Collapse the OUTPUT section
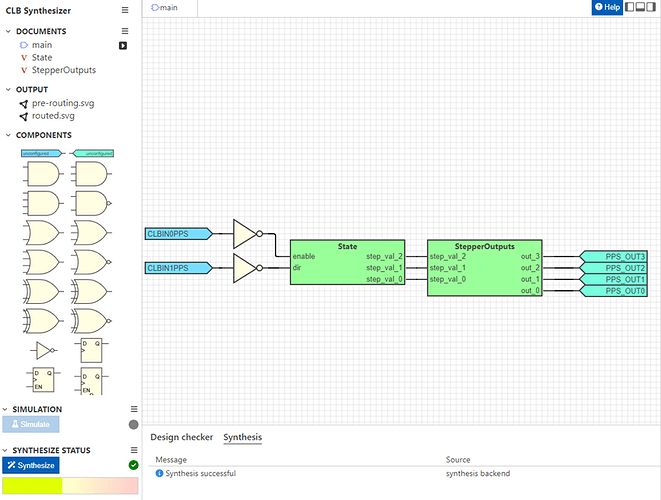This screenshot has width=661, height=500. point(8,89)
